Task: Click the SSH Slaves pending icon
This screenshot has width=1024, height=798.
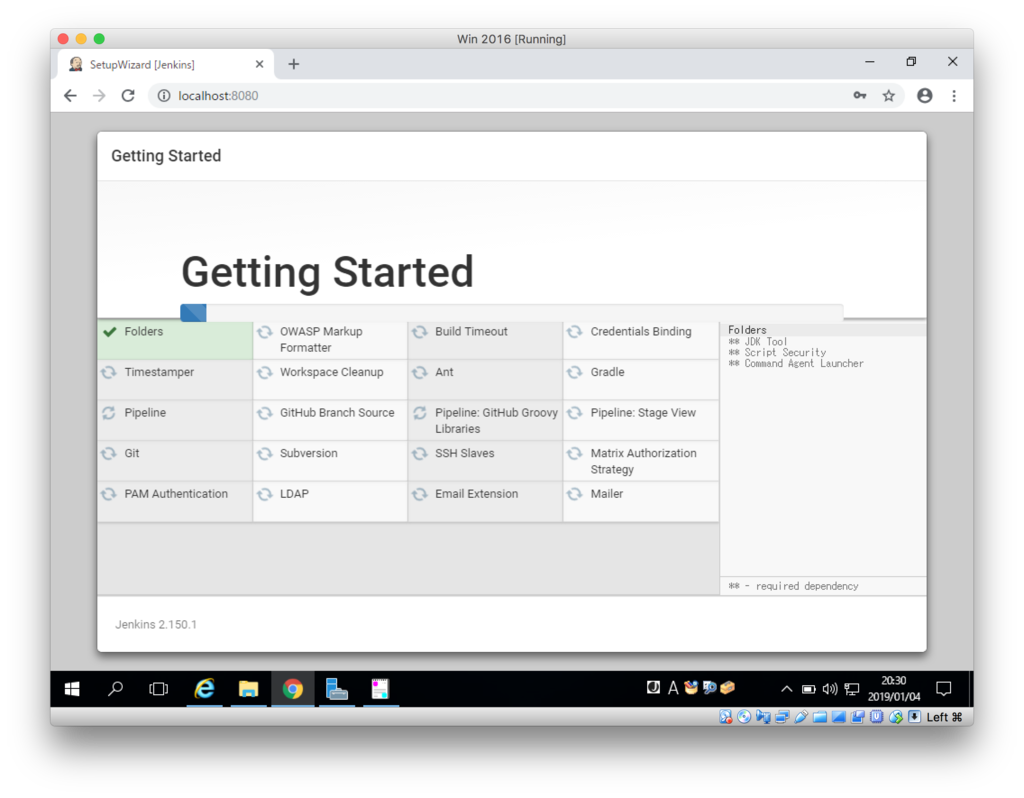Action: [x=420, y=453]
